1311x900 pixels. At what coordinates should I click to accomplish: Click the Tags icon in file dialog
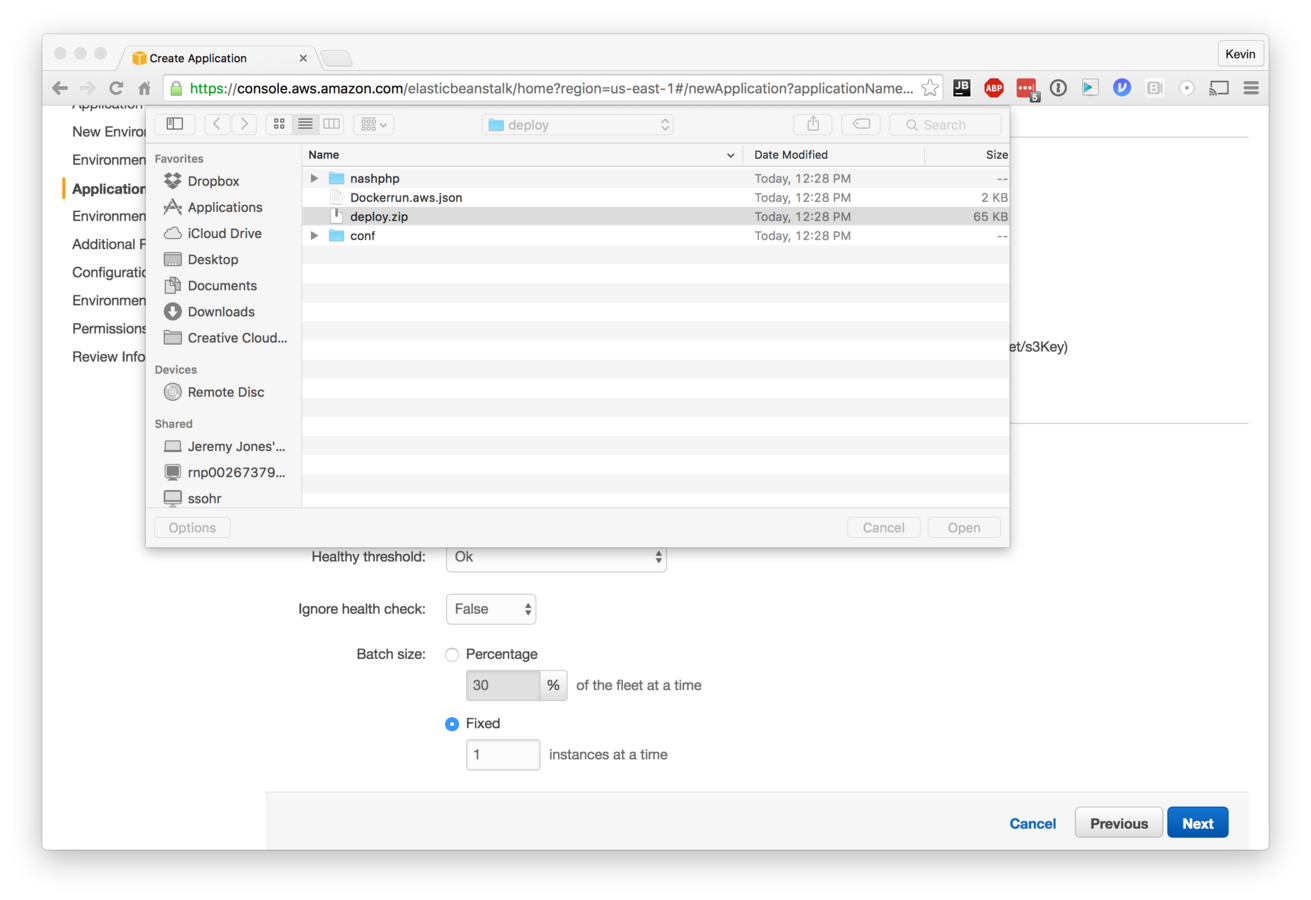pyautogui.click(x=861, y=124)
